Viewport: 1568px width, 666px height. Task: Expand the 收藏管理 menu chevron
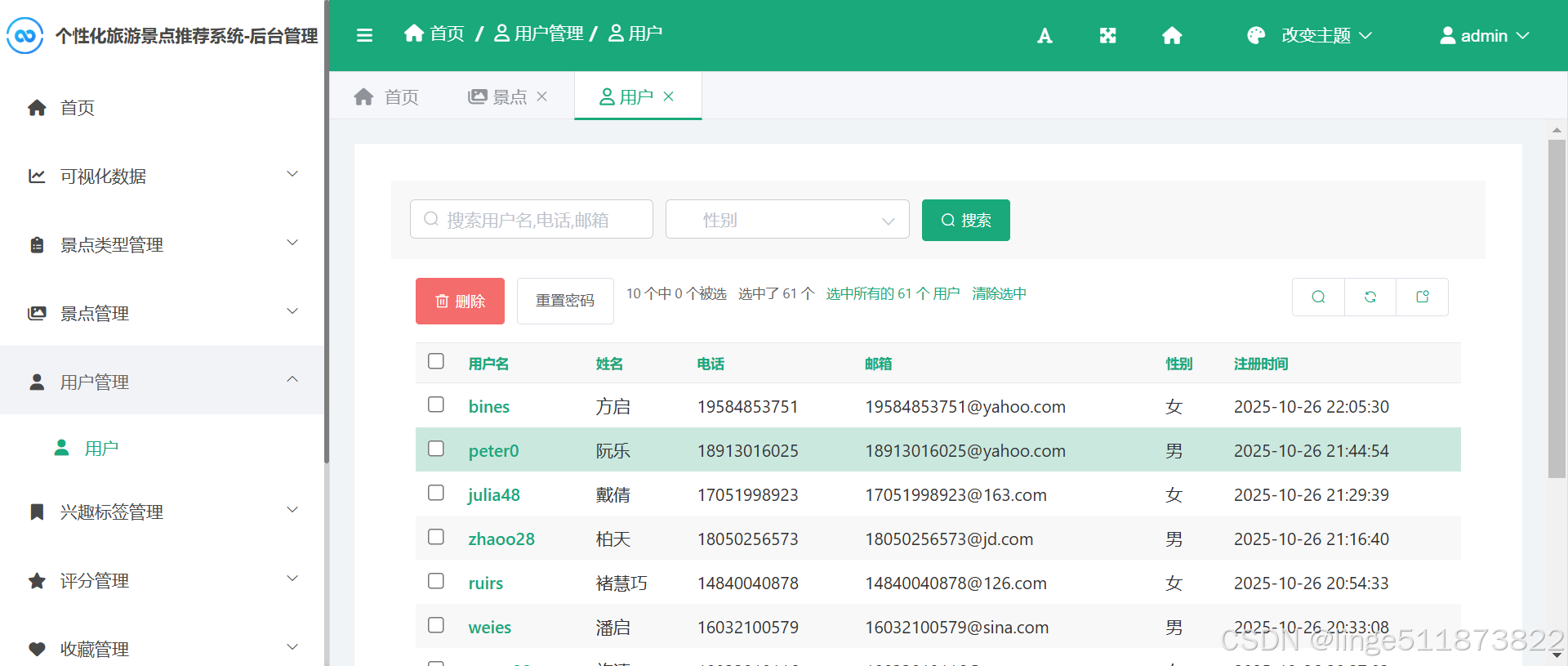pyautogui.click(x=292, y=647)
